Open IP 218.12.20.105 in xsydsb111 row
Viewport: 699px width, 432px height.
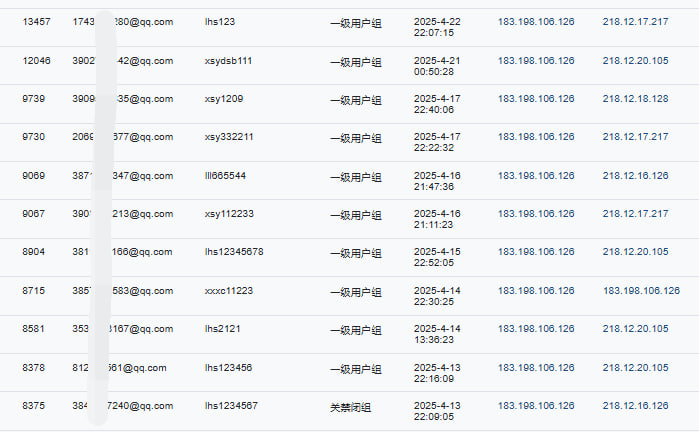[x=635, y=61]
